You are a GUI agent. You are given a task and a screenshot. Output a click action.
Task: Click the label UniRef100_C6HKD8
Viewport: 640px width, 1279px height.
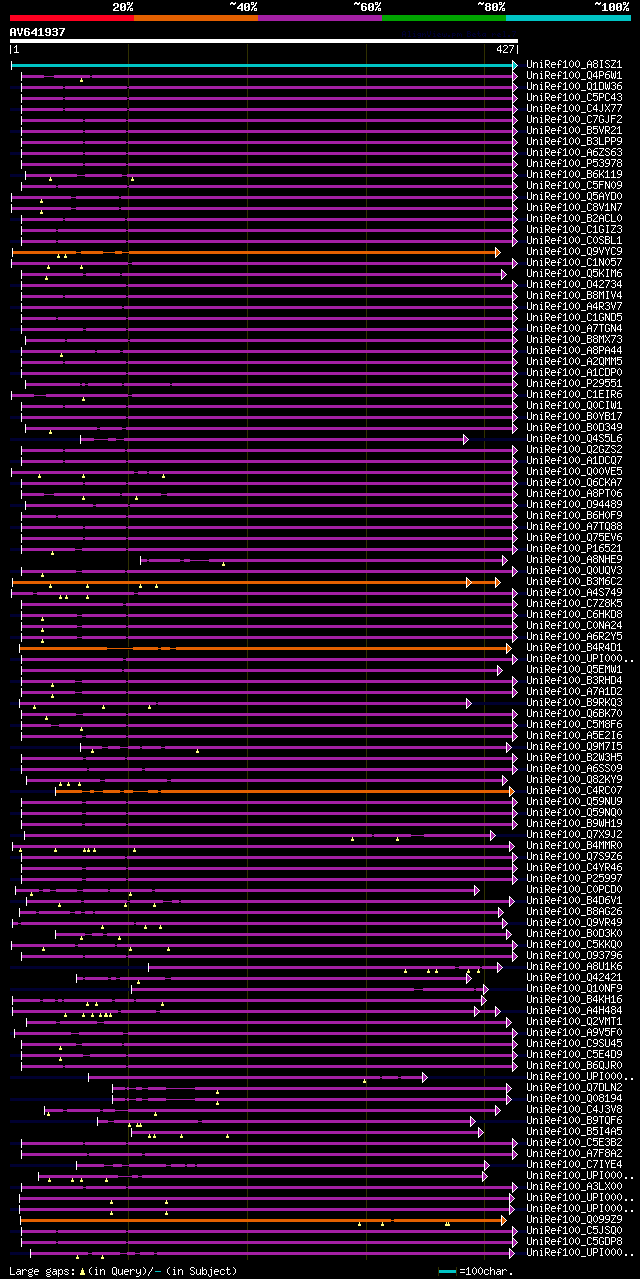pos(574,615)
